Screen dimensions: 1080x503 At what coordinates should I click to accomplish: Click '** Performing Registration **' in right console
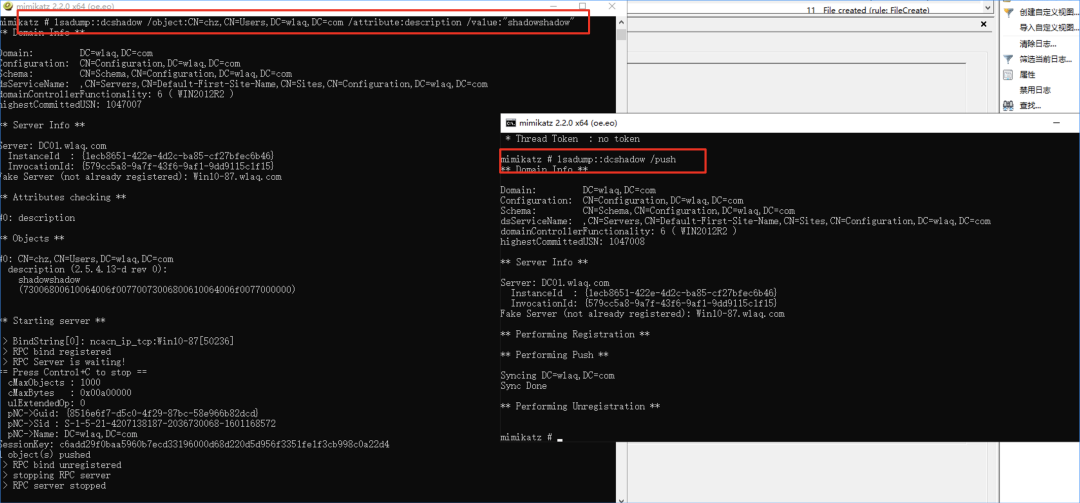(x=576, y=334)
